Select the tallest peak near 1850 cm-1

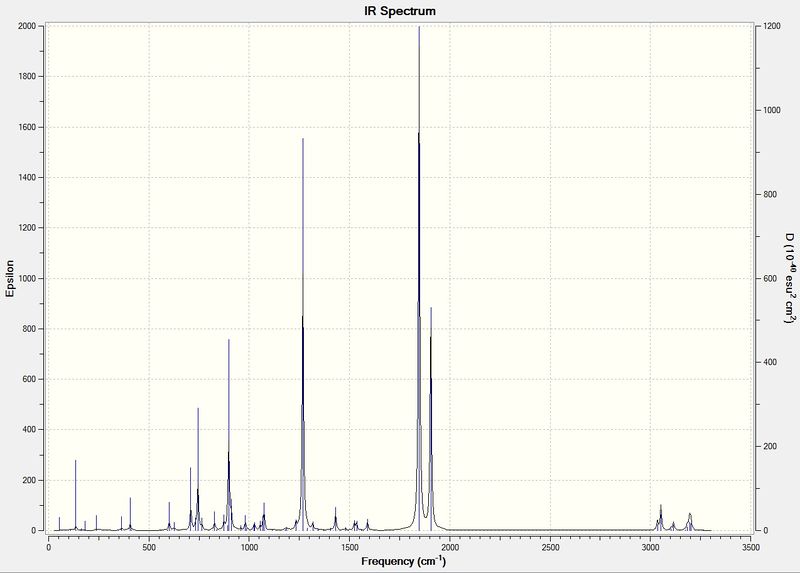419,278
